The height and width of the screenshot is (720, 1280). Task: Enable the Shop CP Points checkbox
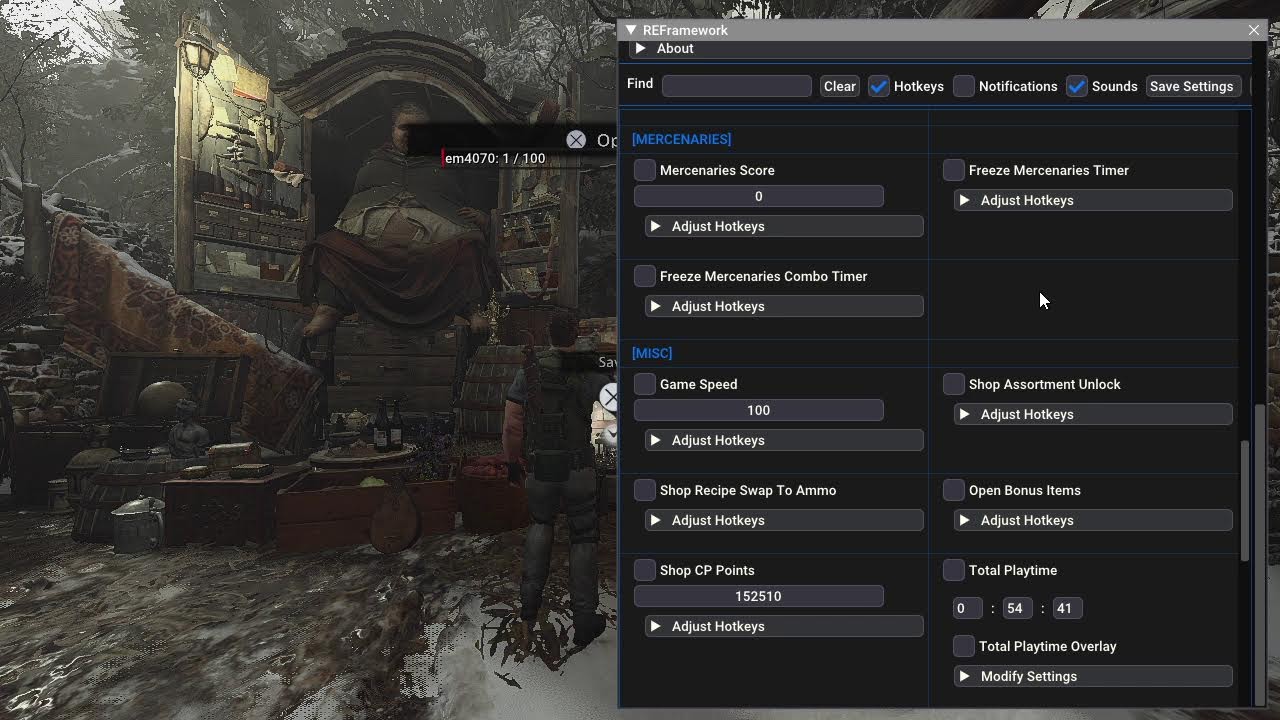645,570
